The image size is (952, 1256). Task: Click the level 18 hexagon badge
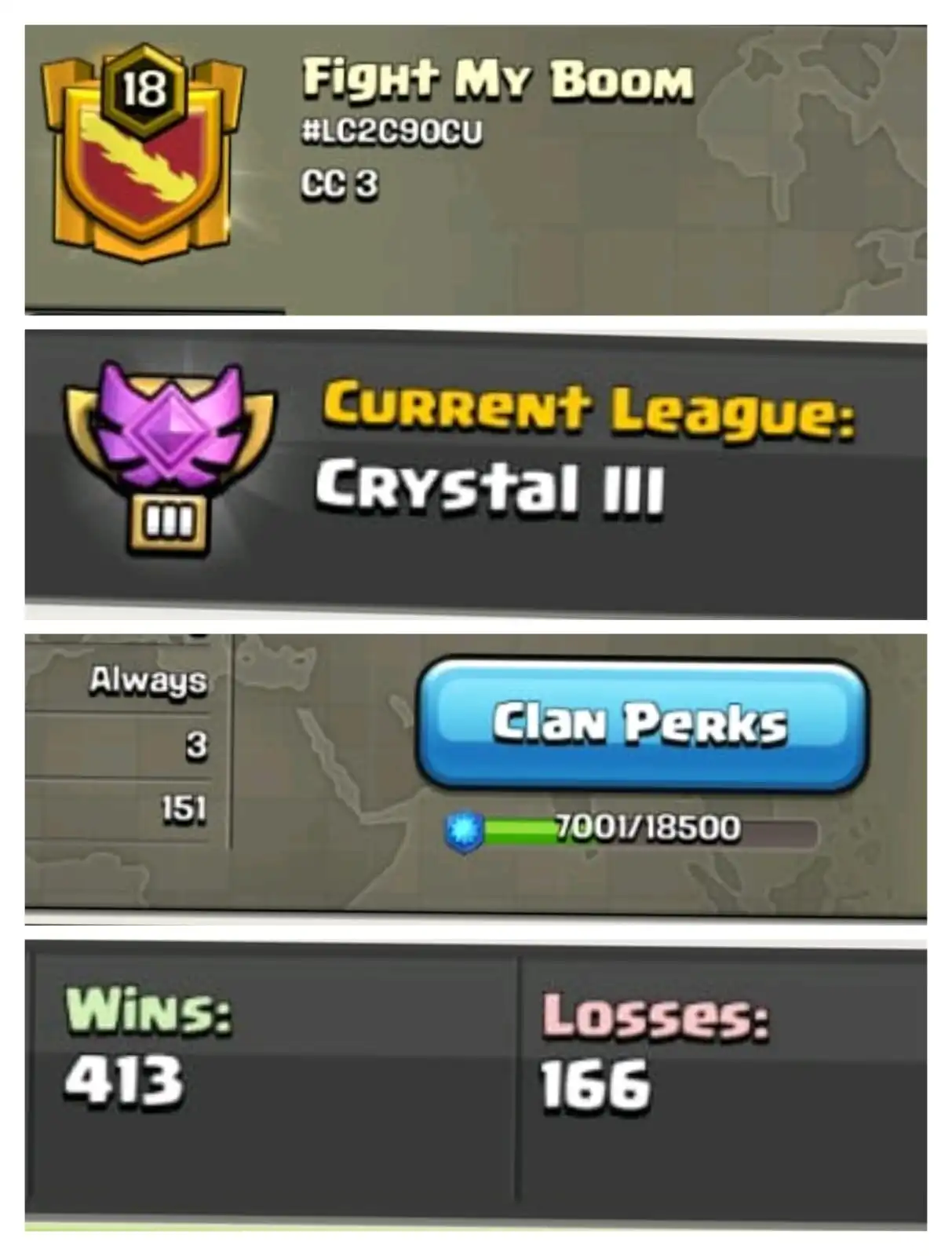[x=145, y=89]
